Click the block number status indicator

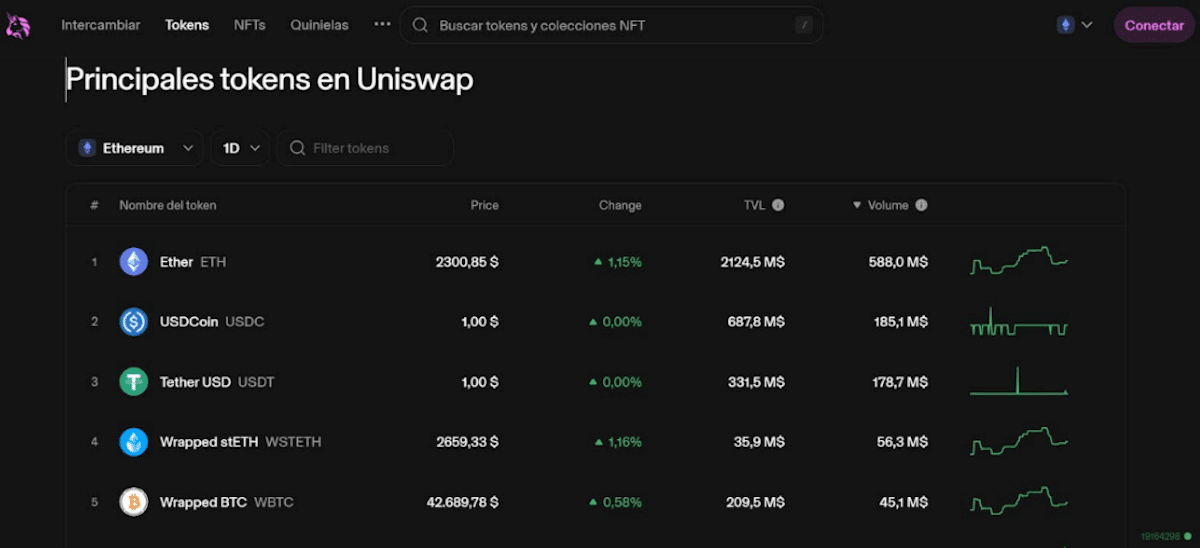click(1166, 537)
